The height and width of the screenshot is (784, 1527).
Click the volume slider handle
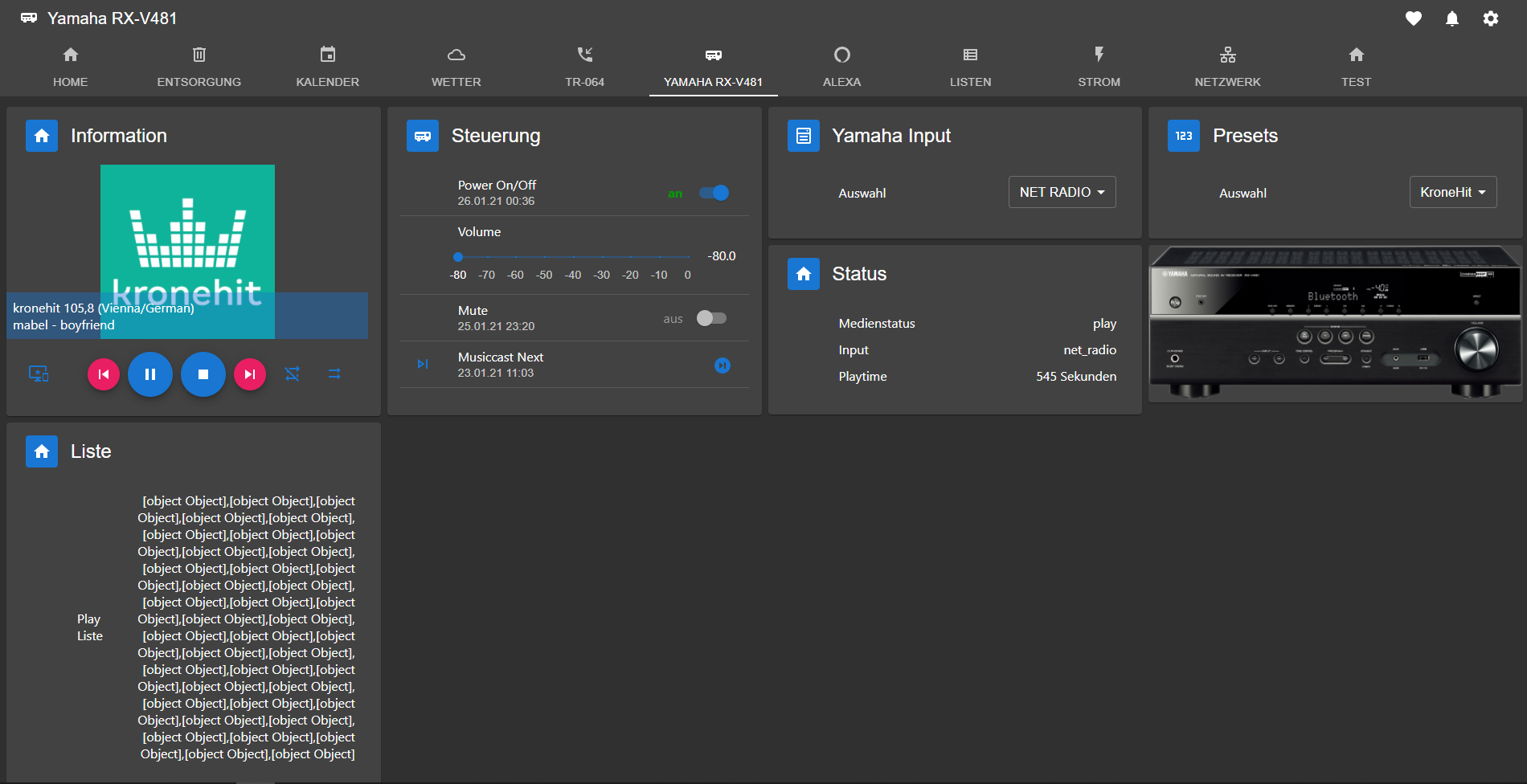click(458, 257)
